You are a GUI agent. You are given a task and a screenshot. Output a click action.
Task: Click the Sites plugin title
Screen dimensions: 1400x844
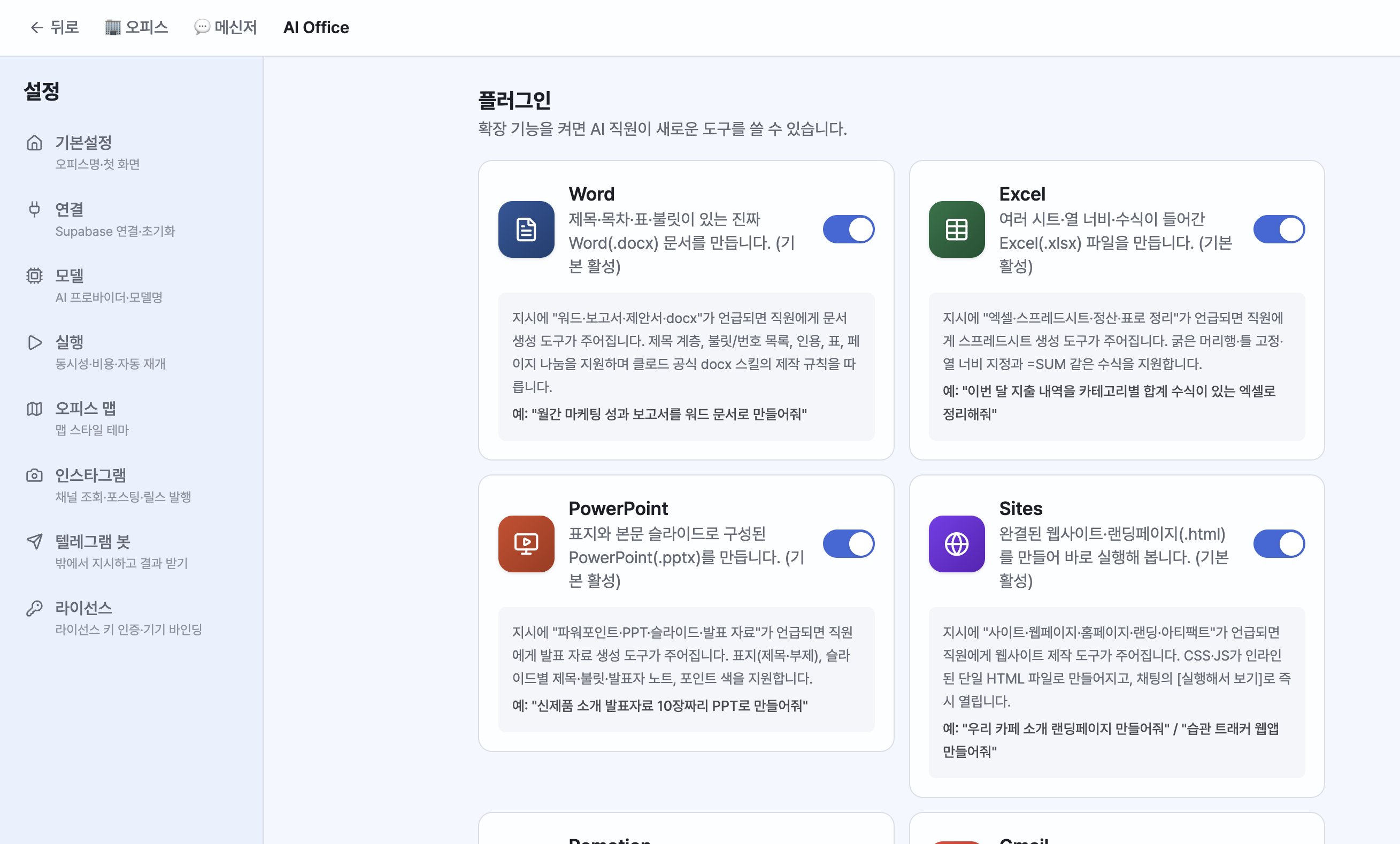pyautogui.click(x=1021, y=509)
